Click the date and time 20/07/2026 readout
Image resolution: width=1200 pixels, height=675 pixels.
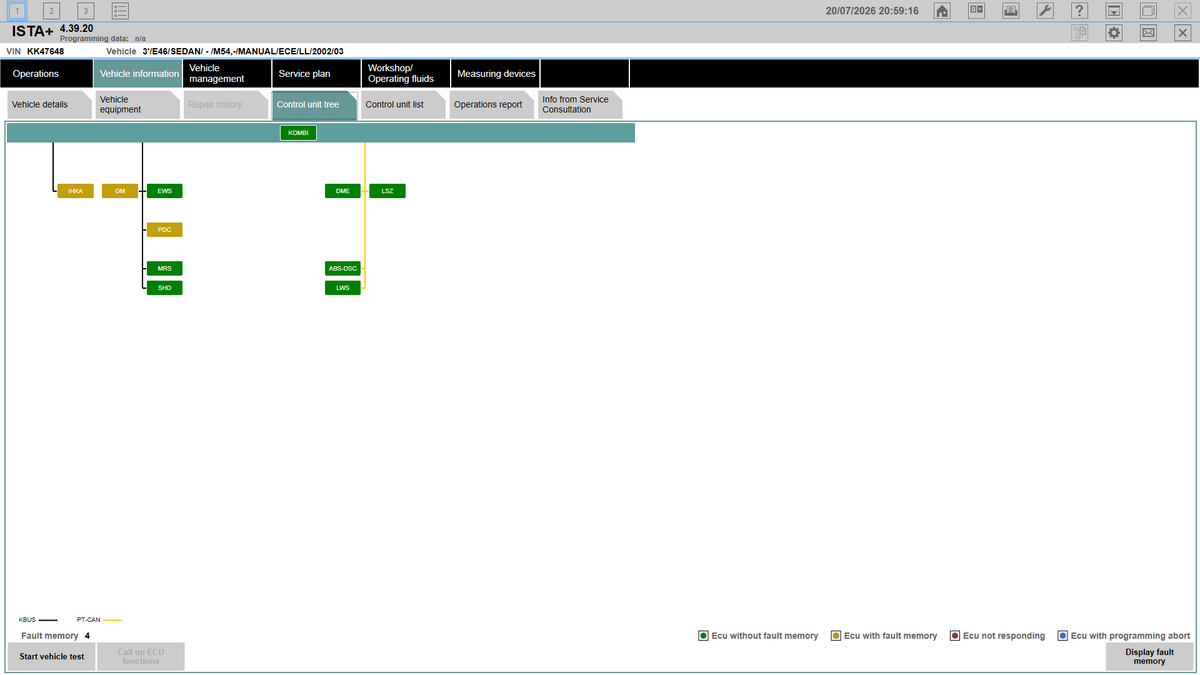click(x=872, y=11)
